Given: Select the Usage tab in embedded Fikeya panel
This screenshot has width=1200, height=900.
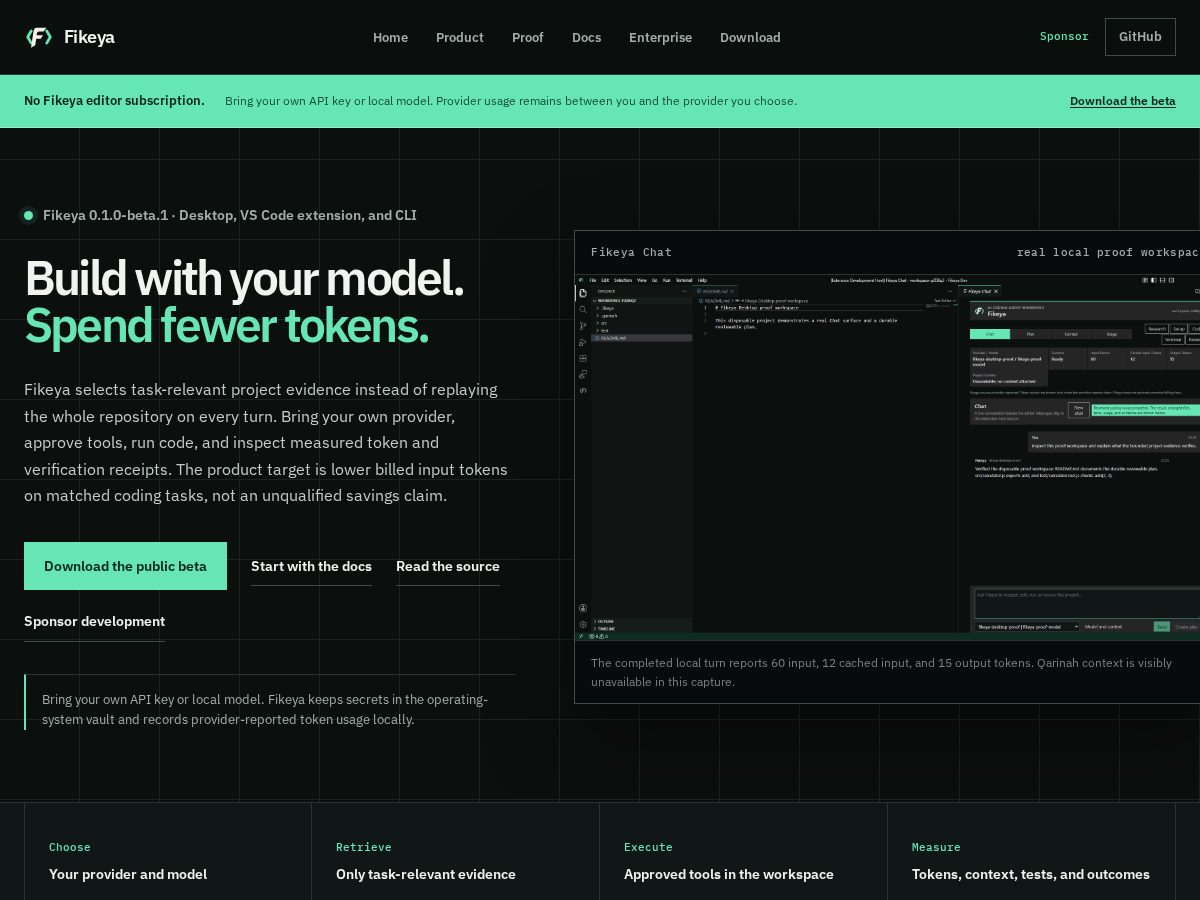Looking at the screenshot, I should pos(1112,334).
